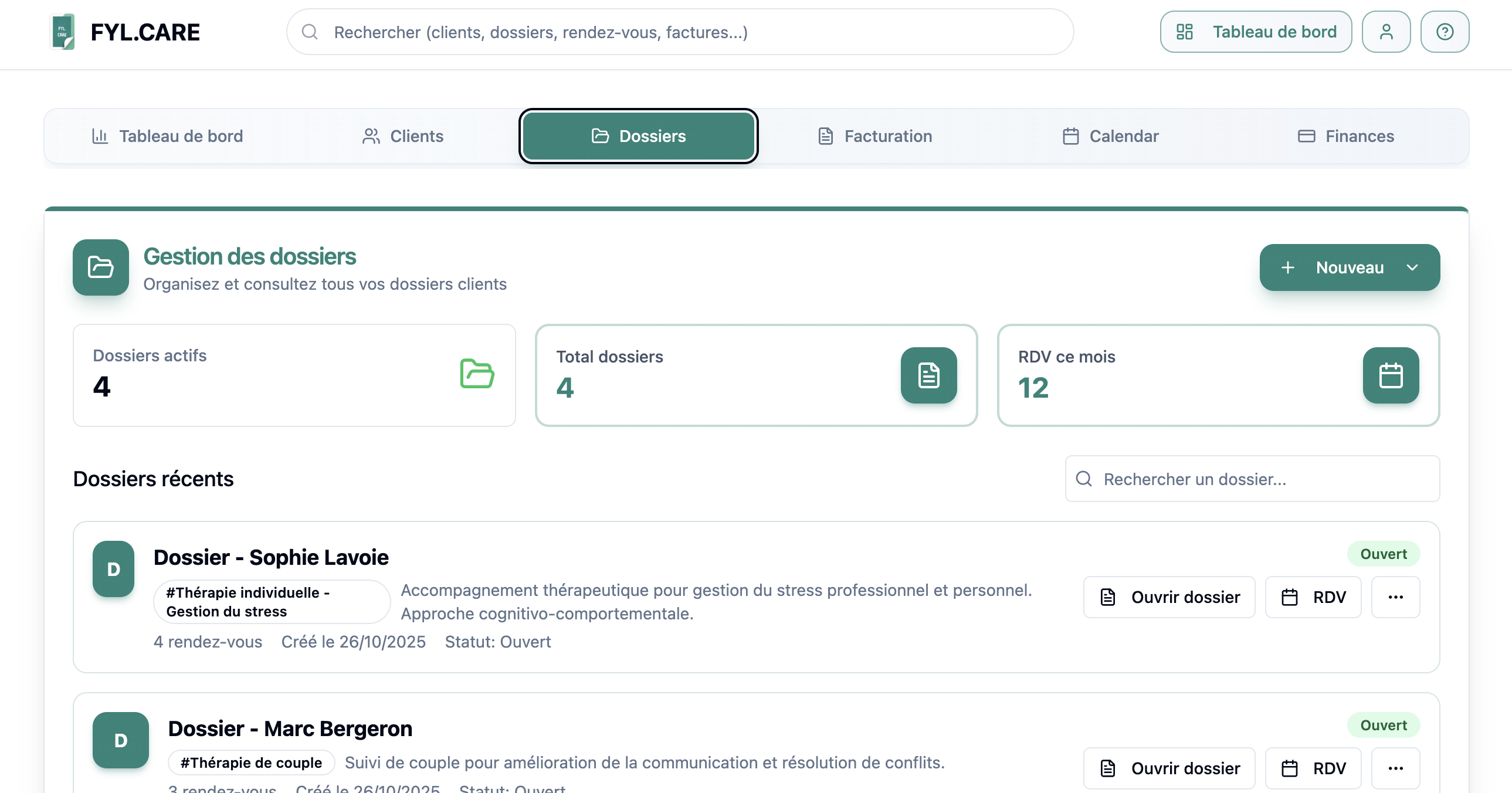Image resolution: width=1512 pixels, height=793 pixels.
Task: Click the FYL.CARE logo
Action: 63,32
